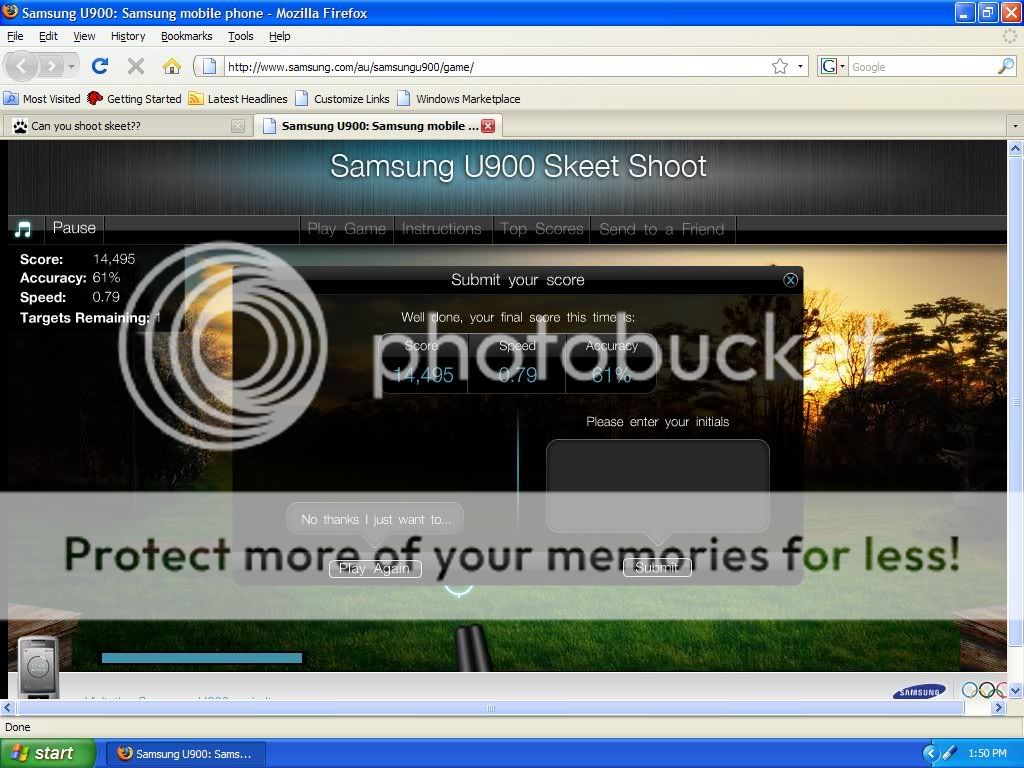Open the Bookmarks menu
The image size is (1024, 768).
[x=187, y=36]
